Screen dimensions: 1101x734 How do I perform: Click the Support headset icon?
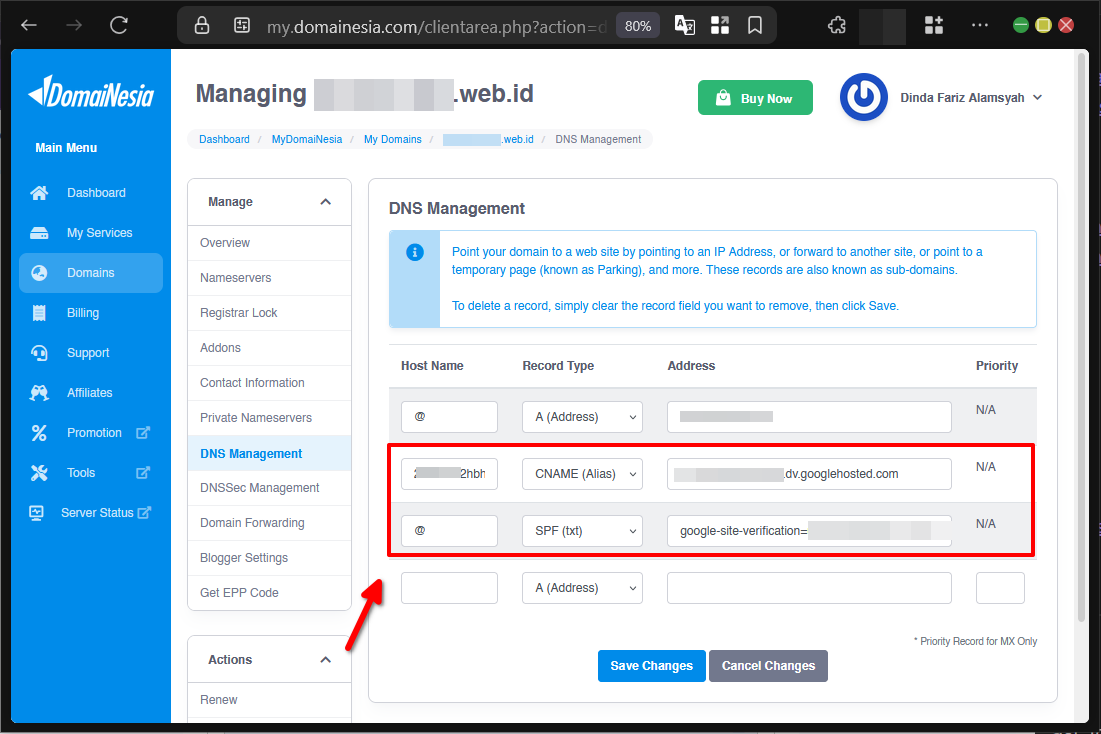(39, 353)
